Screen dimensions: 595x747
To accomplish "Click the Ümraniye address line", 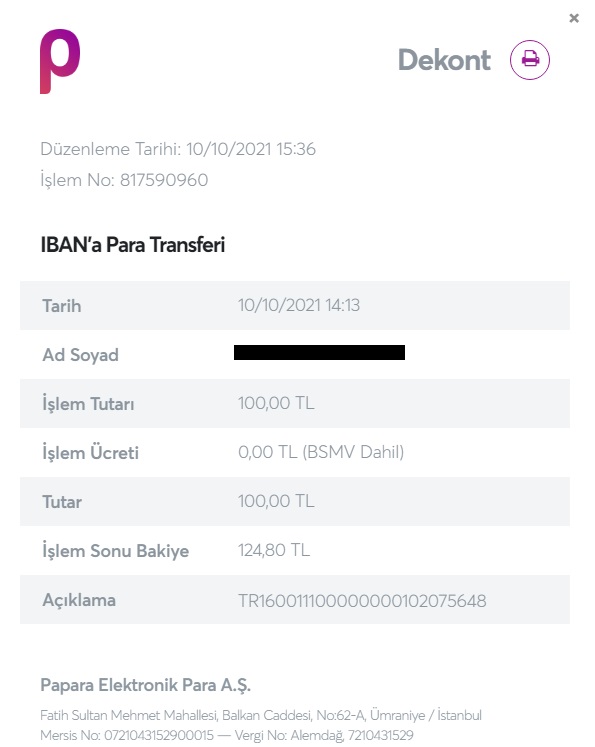I will 261,715.
